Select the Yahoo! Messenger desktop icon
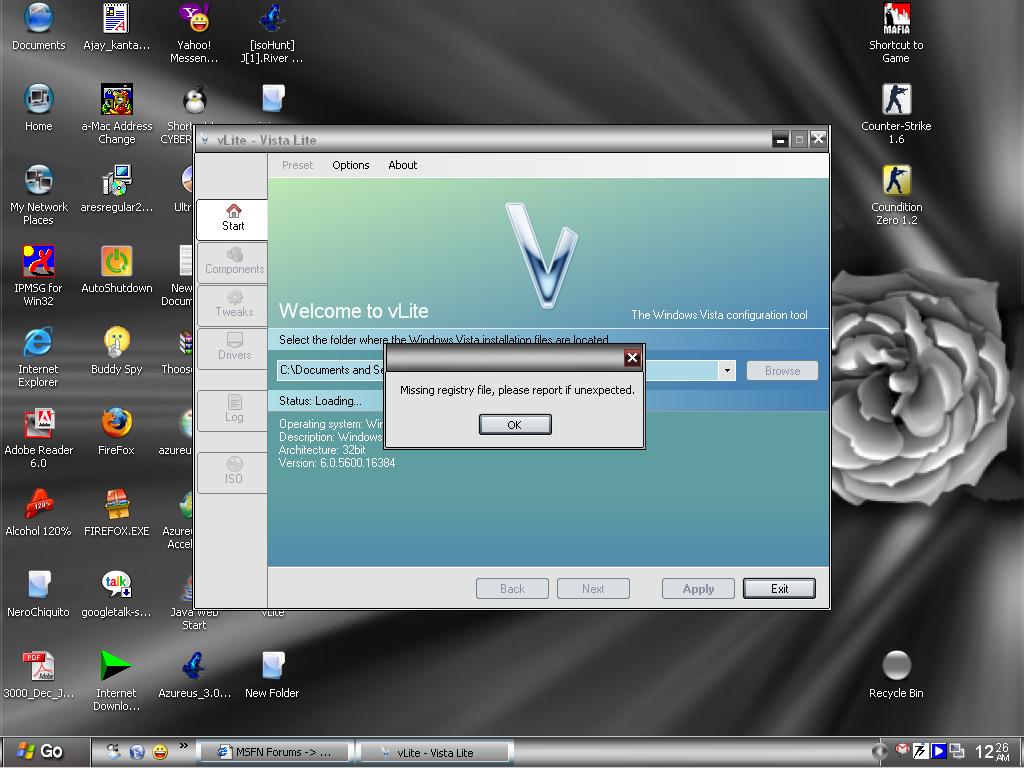Viewport: 1024px width, 768px height. (x=194, y=34)
